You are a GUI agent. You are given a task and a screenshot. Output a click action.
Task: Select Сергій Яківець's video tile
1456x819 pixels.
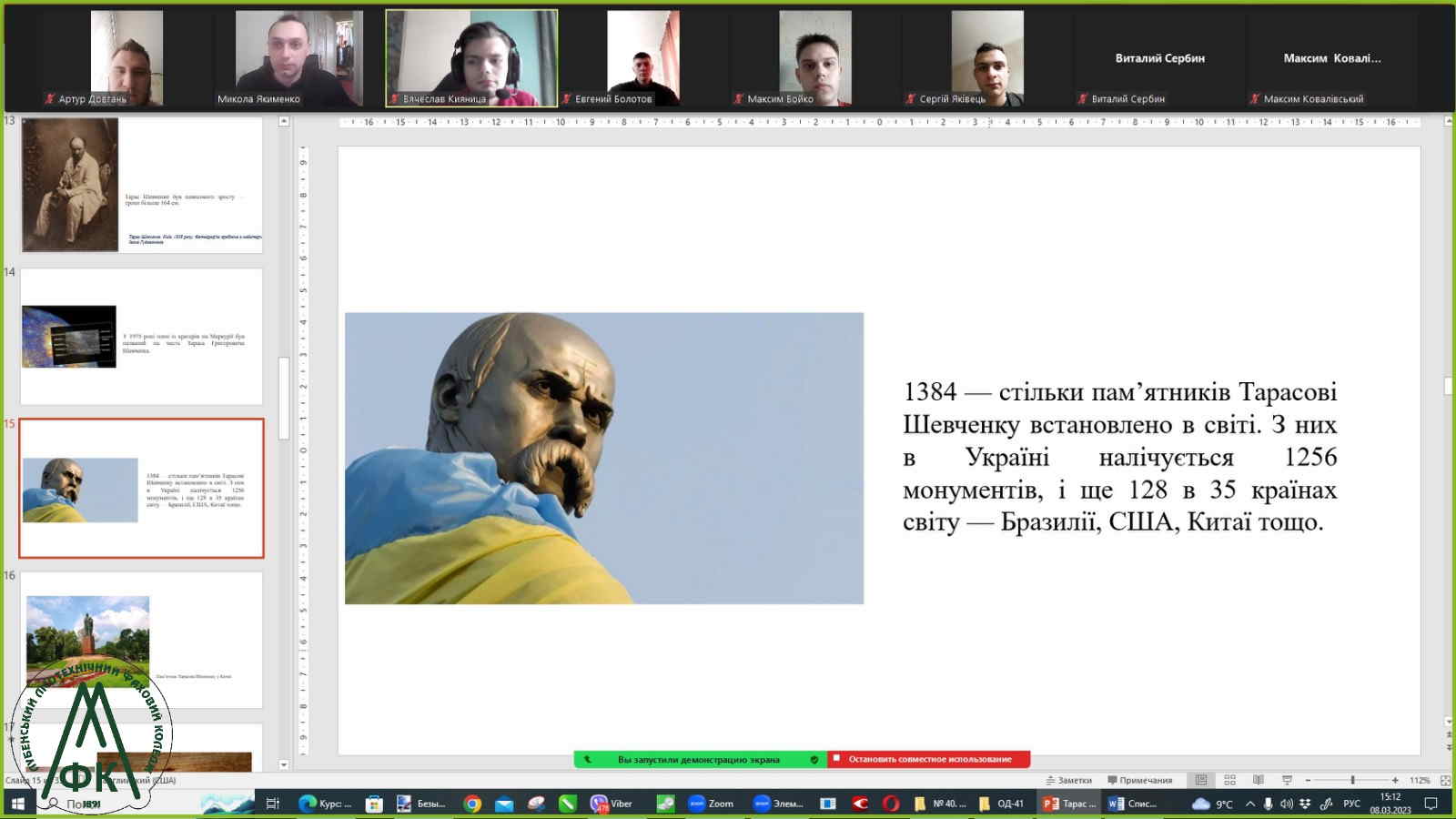(x=987, y=58)
